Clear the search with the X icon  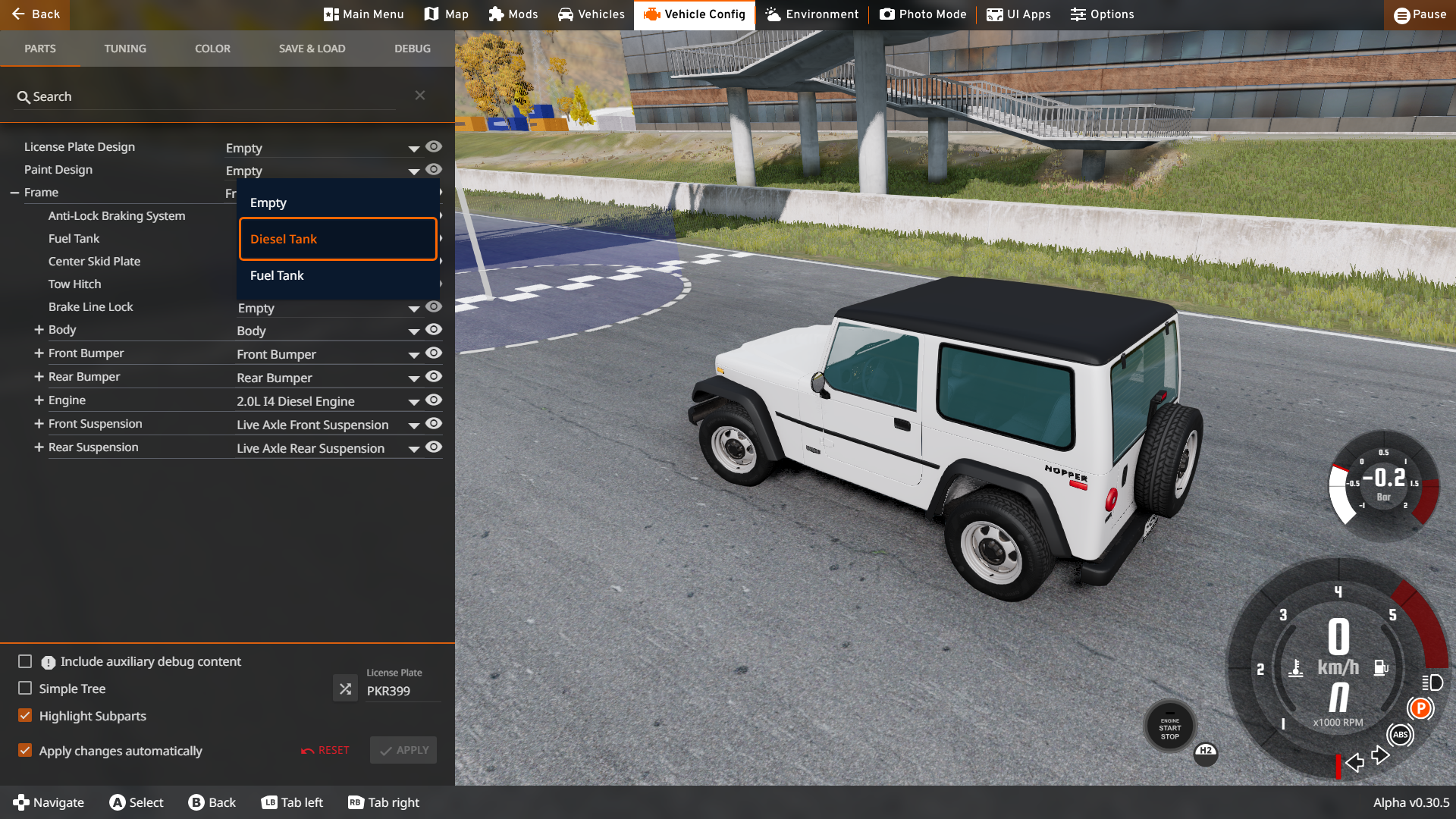tap(420, 96)
